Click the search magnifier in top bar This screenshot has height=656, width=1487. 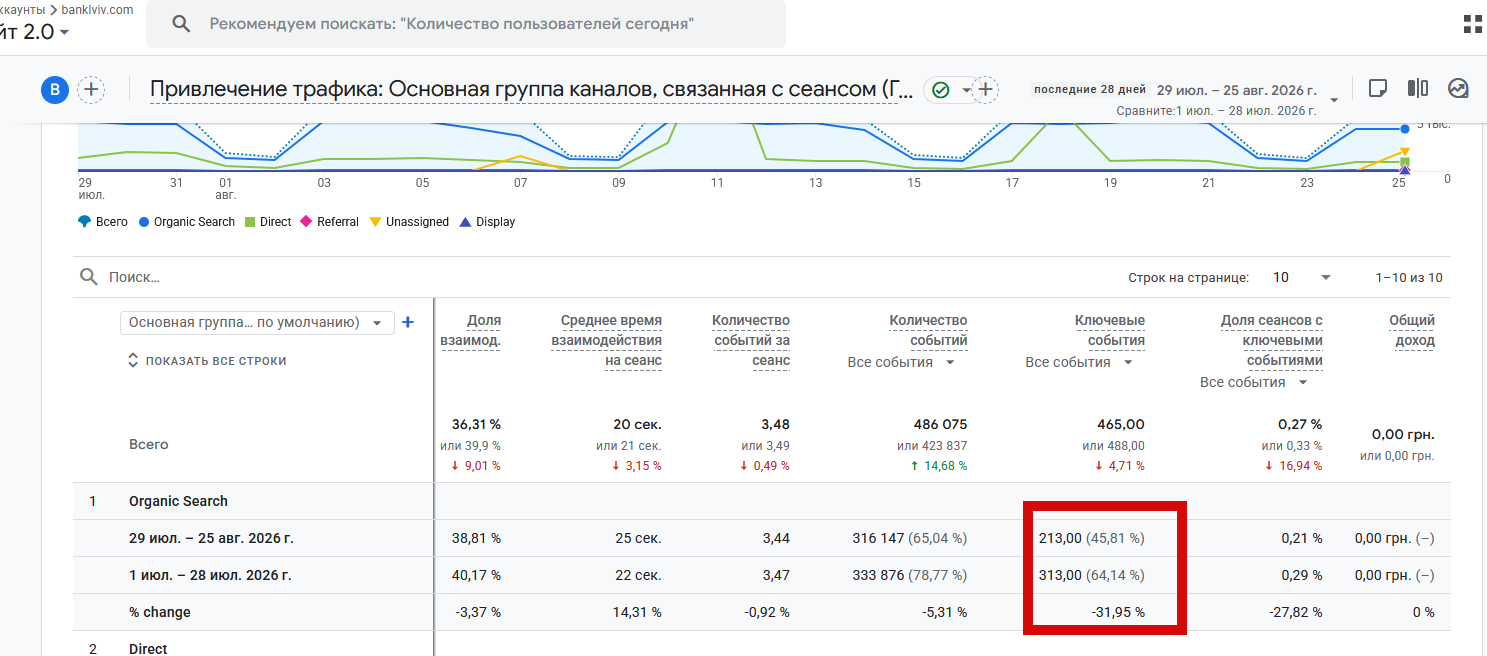[x=181, y=24]
